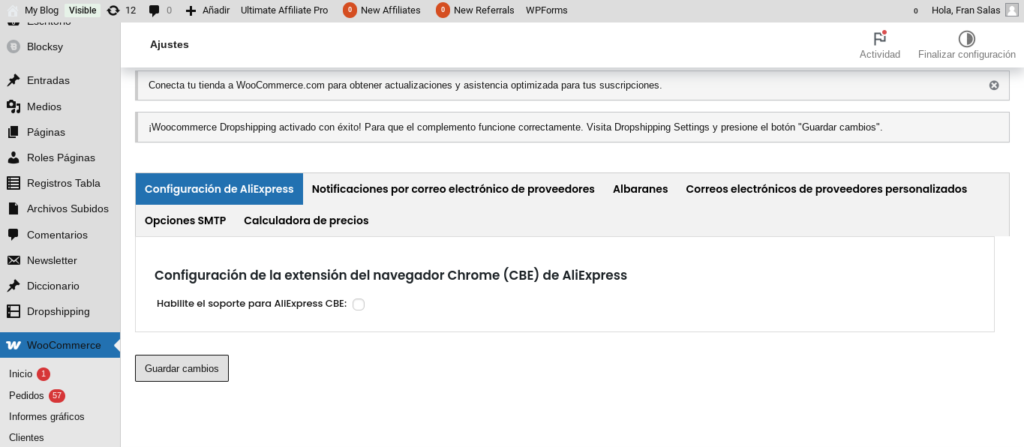Click the Archivos Subidos file icon
The image size is (1024, 447).
[x=13, y=209]
